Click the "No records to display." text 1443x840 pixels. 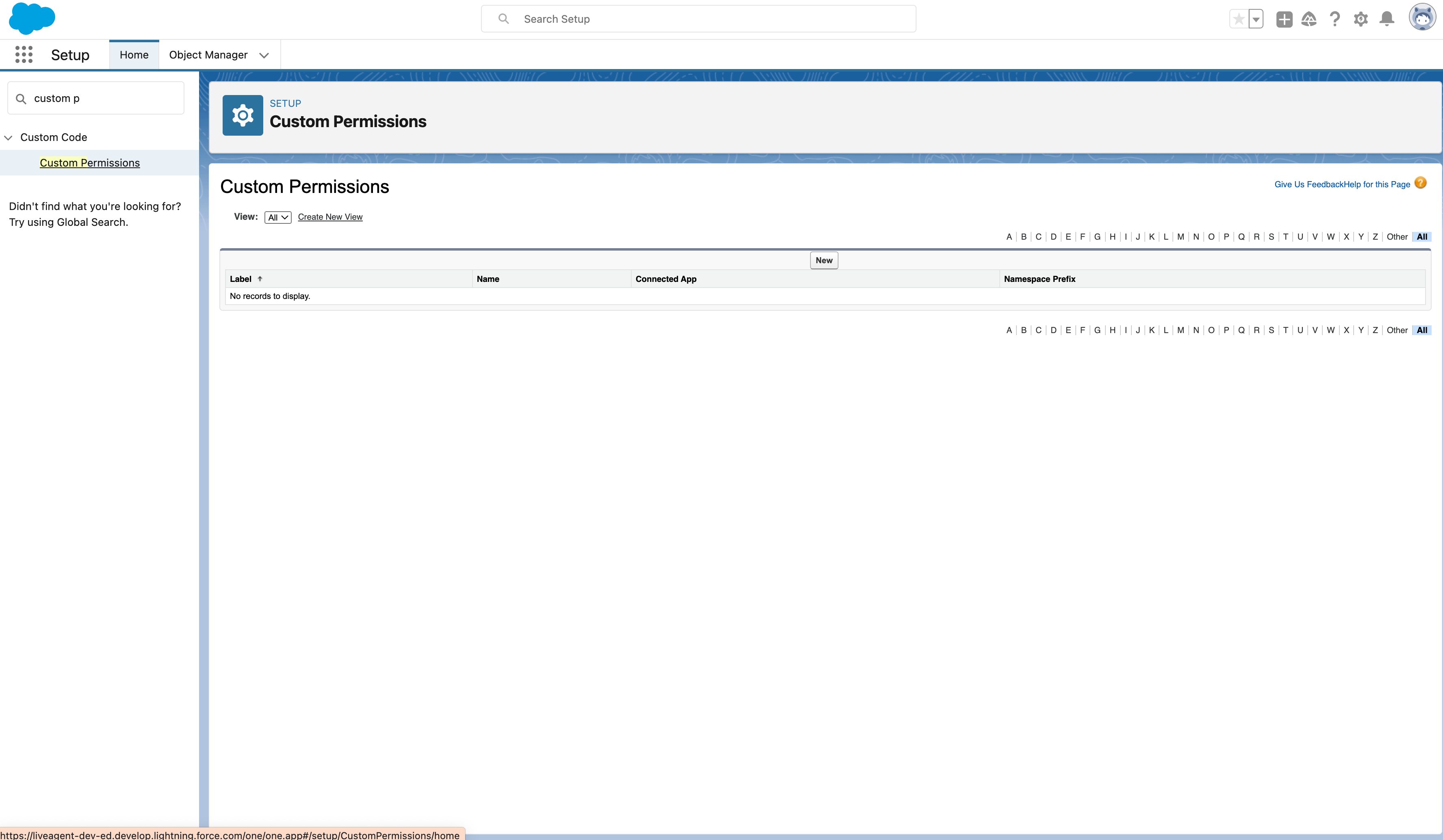click(x=270, y=296)
